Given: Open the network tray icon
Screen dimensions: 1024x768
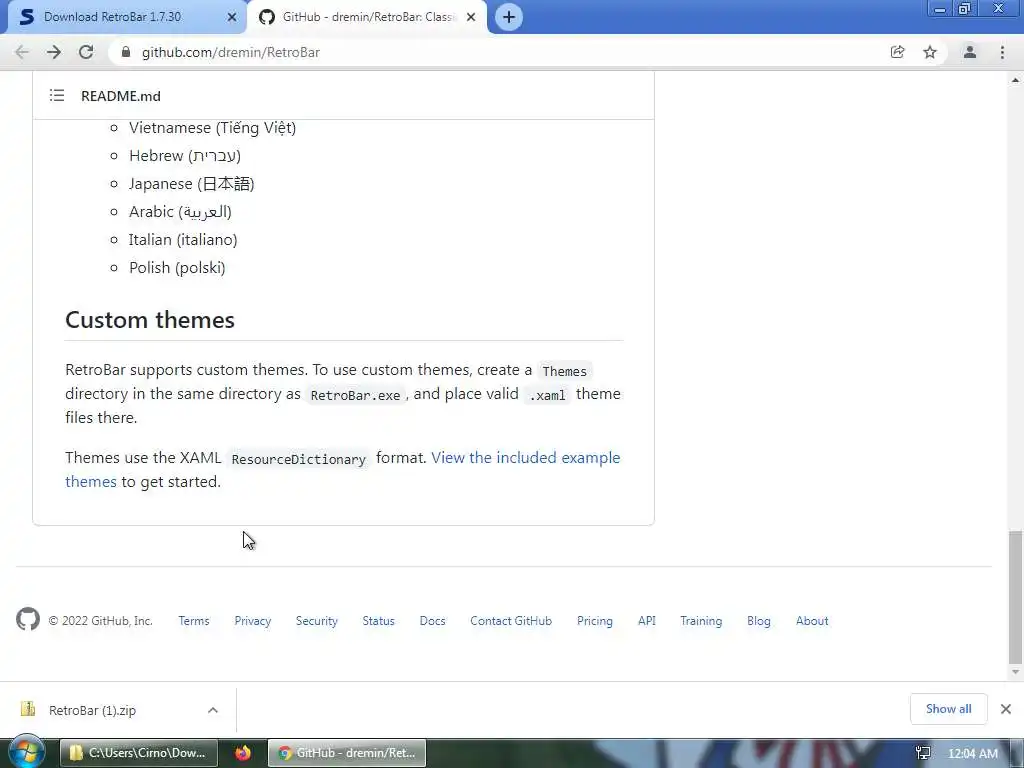Looking at the screenshot, I should (923, 753).
